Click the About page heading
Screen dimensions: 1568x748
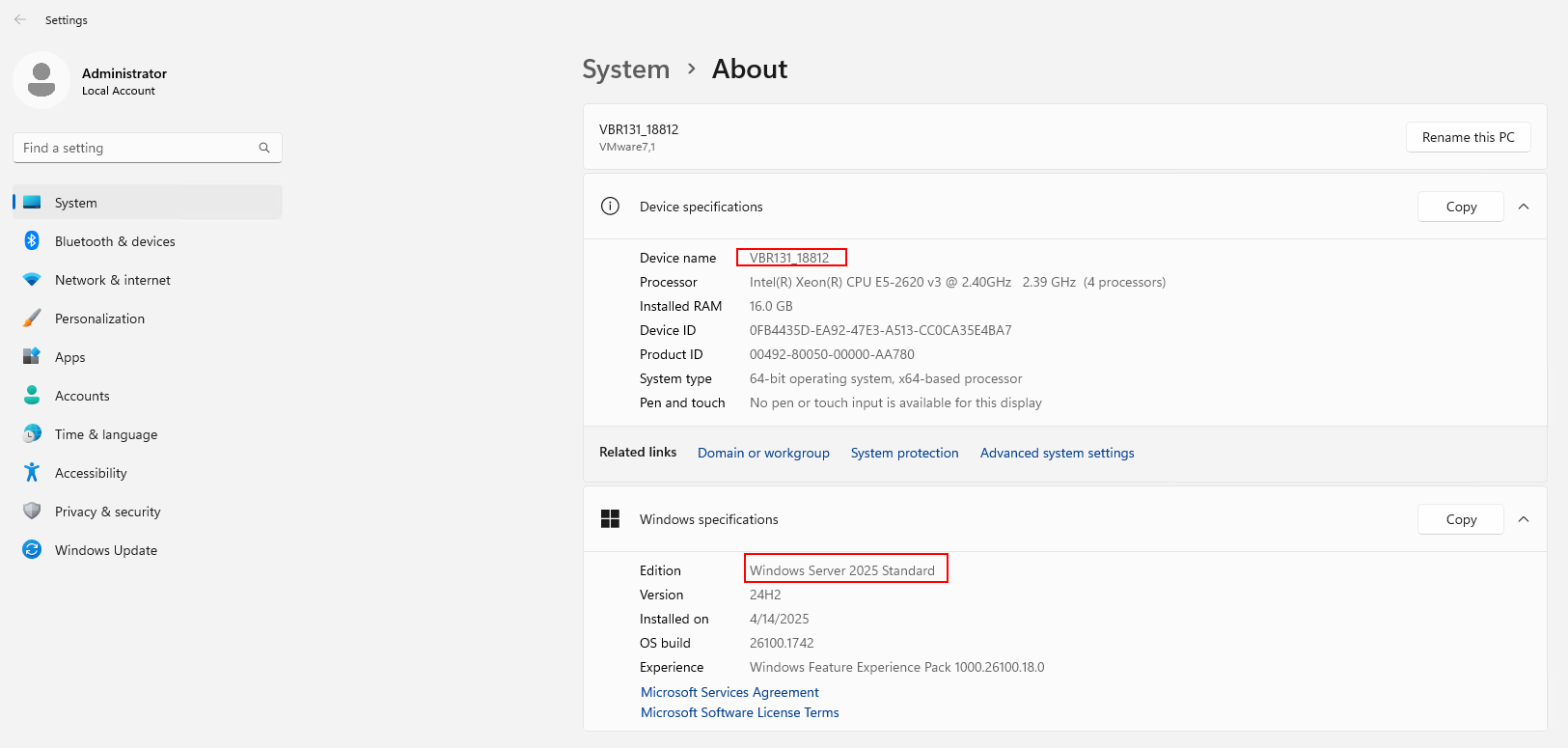(750, 69)
